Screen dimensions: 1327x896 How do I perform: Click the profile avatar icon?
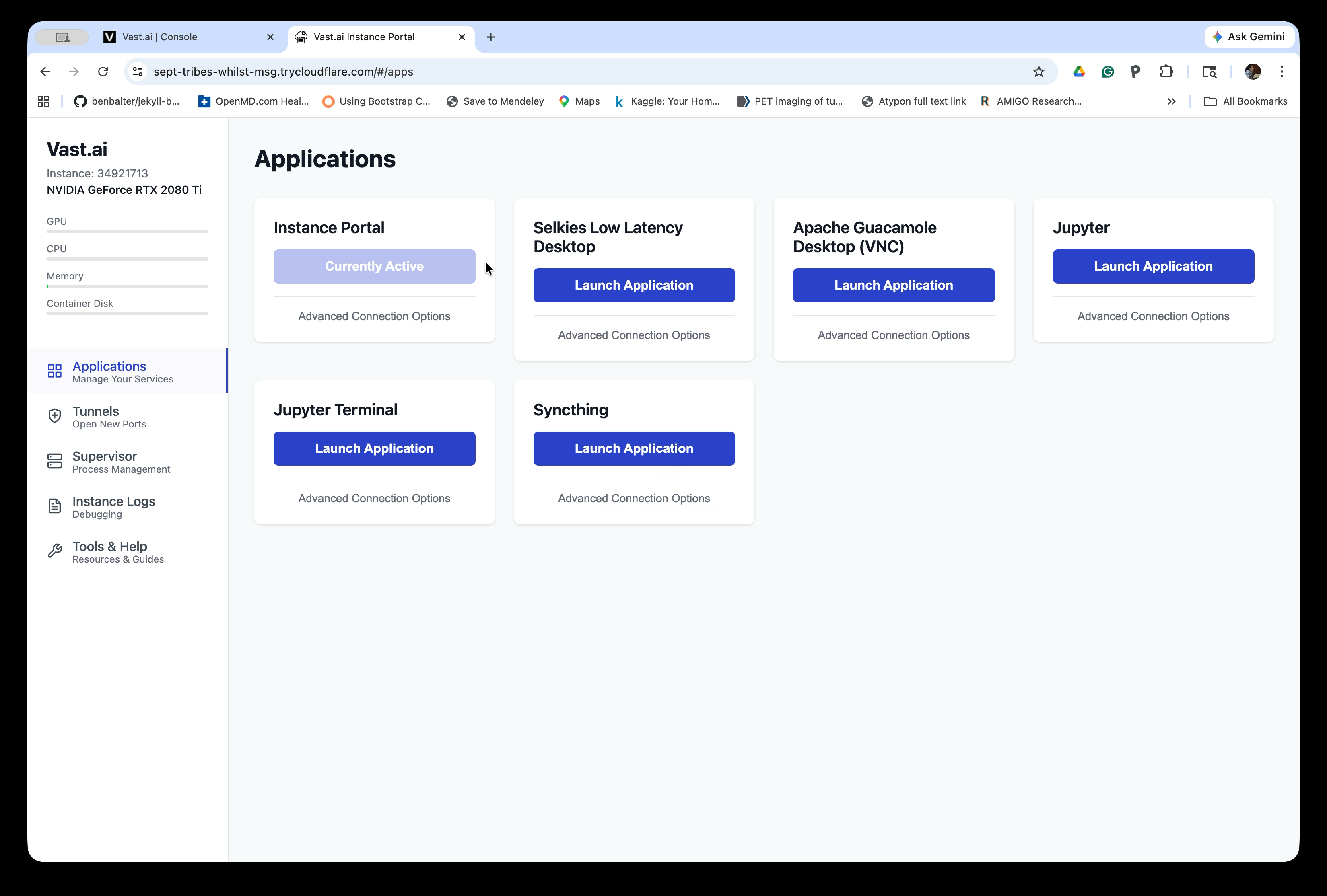coord(1252,71)
